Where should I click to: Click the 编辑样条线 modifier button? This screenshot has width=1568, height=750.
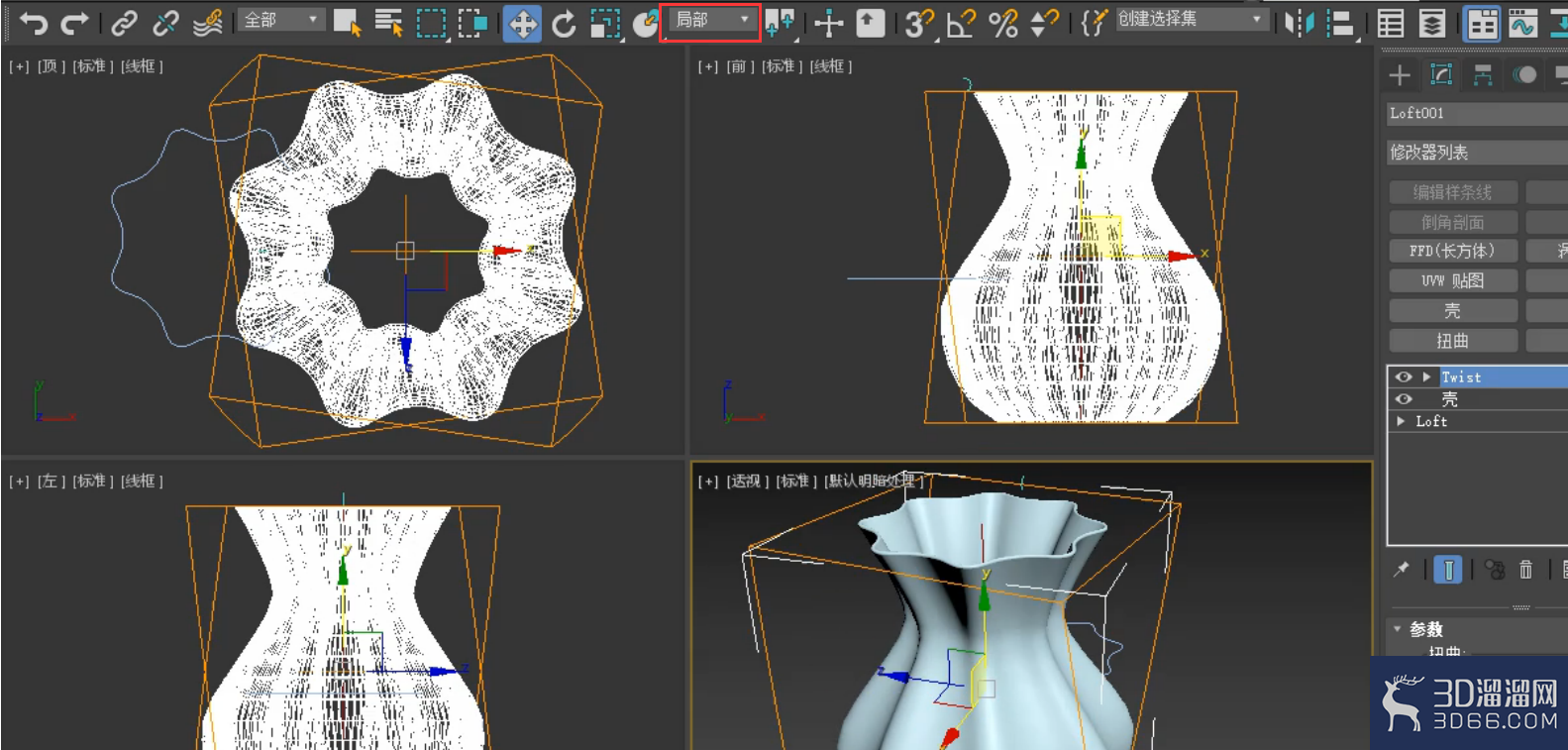click(1453, 192)
